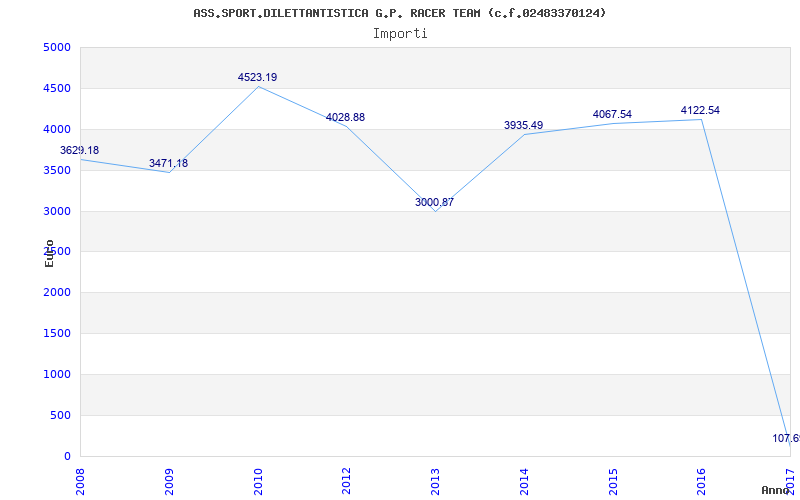Screen dimensions: 800x500
Task: Click the 2016 x-axis year label
Action: pyautogui.click(x=702, y=482)
